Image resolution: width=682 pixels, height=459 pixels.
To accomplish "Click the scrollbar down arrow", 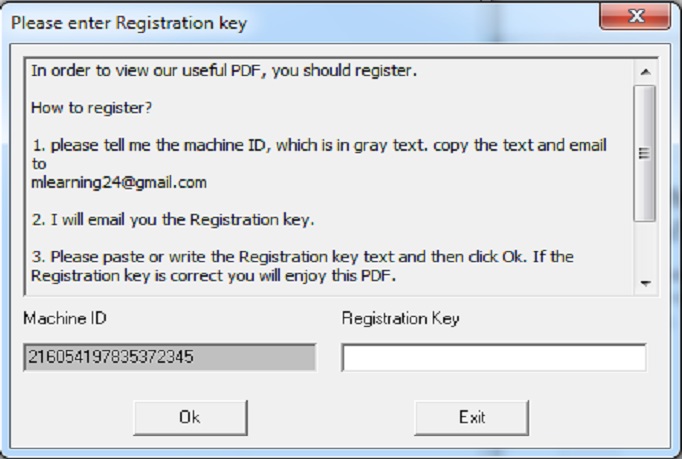I will click(644, 284).
